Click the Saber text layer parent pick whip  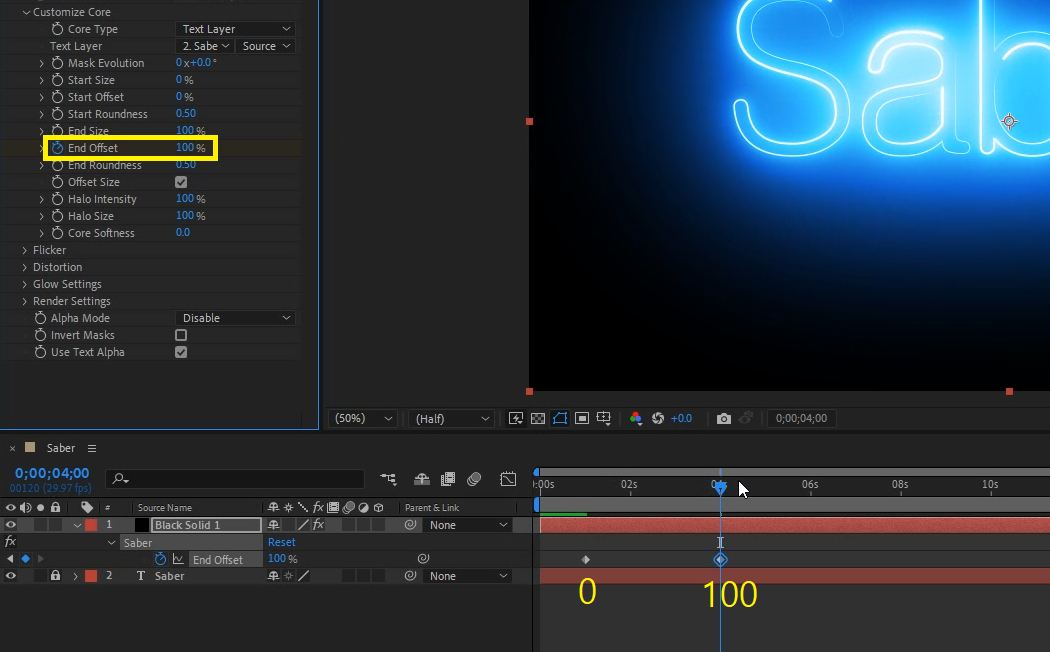pyautogui.click(x=410, y=576)
